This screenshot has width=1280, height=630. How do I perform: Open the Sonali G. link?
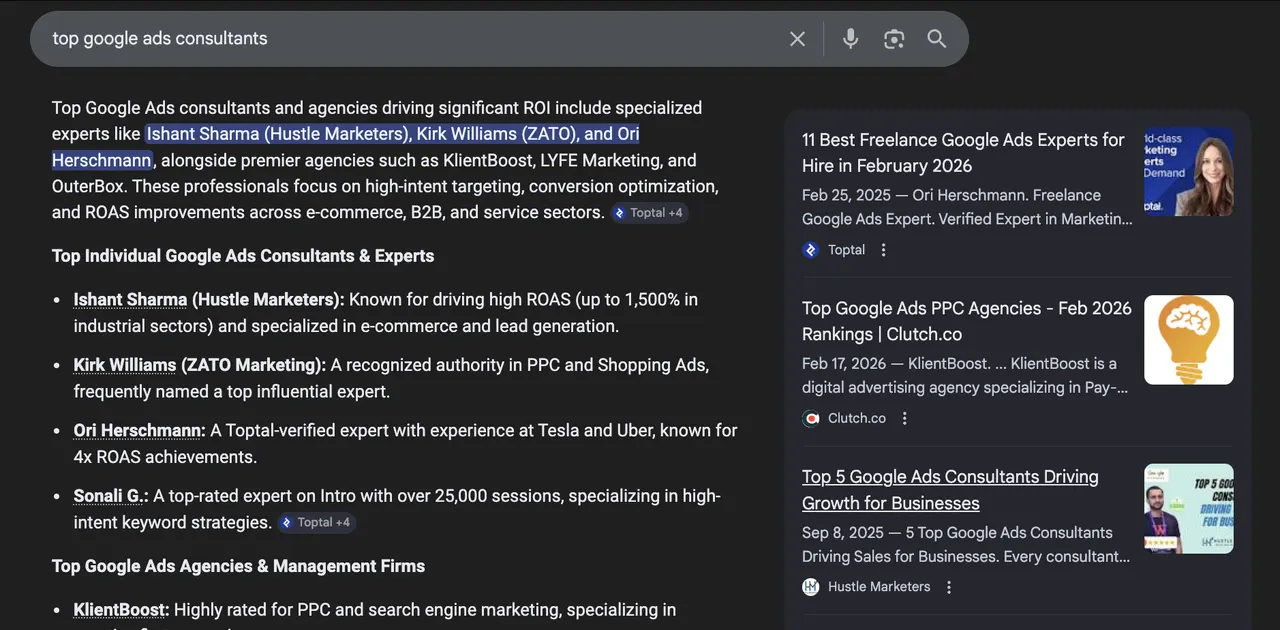click(111, 496)
